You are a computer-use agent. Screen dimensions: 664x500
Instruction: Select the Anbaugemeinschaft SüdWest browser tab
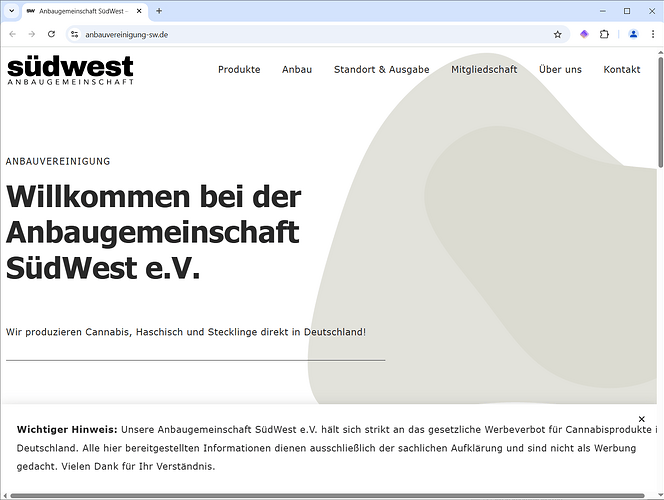84,11
